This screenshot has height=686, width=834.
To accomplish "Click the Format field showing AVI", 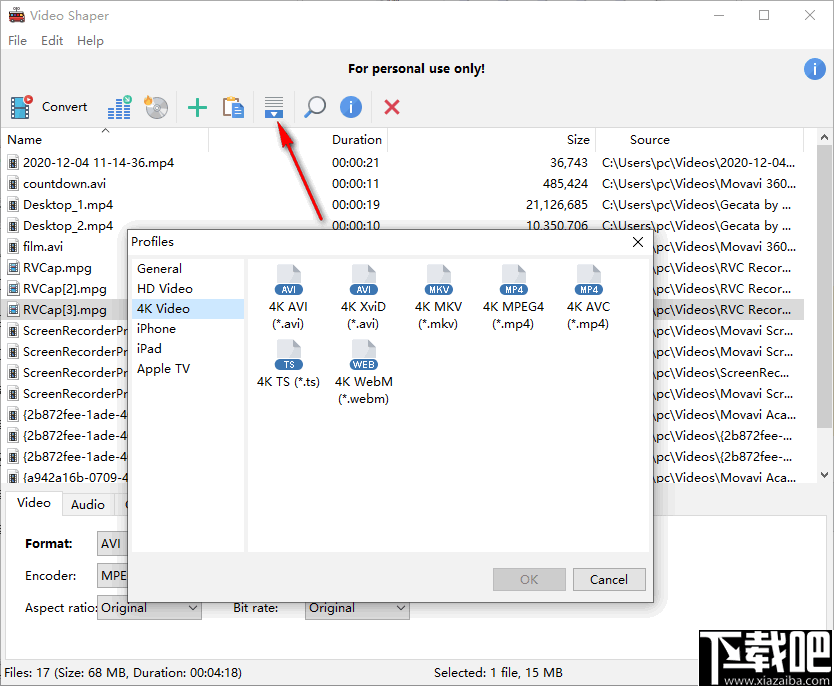I will pyautogui.click(x=112, y=544).
